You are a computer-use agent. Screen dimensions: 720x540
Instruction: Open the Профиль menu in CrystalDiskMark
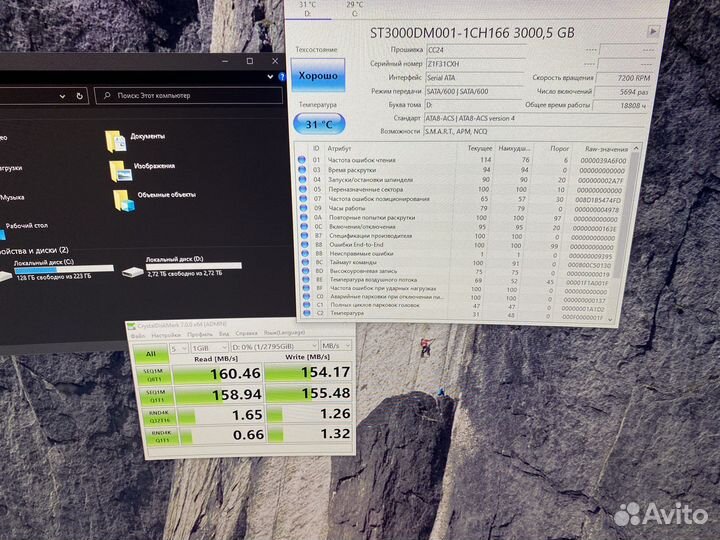click(200, 334)
